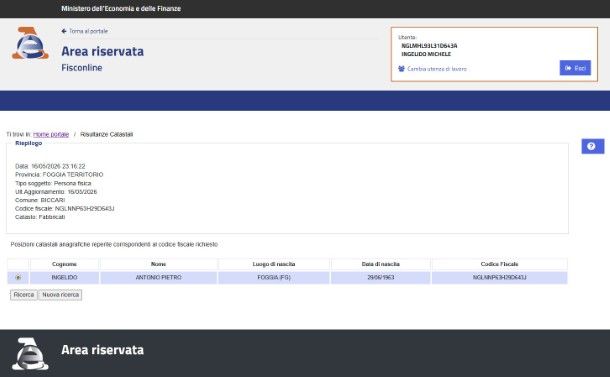Click the 29/06/1963 birth date cell
This screenshot has height=377, width=610.
[380, 278]
